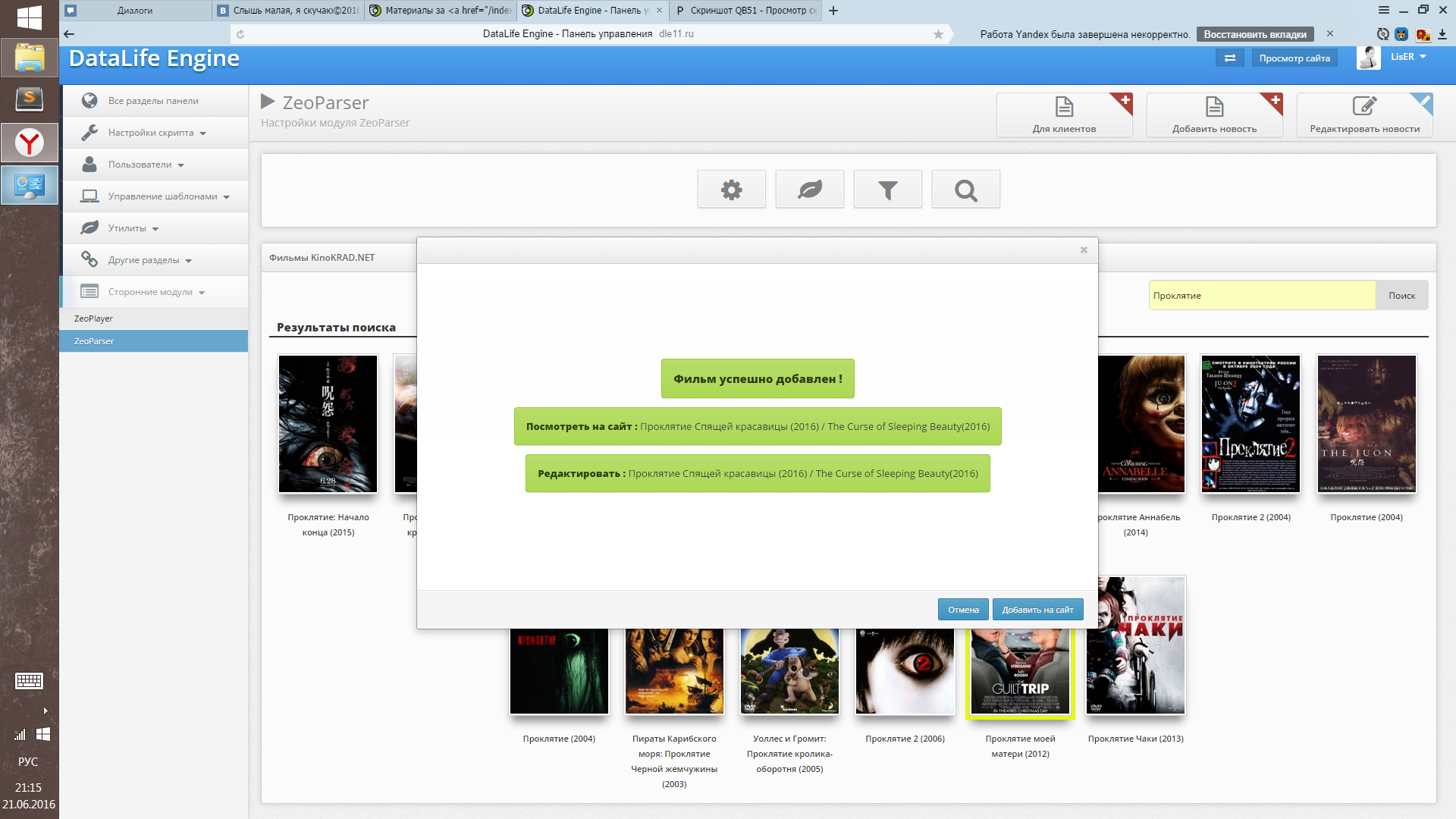Screen dimensions: 1456x819
Task: Go back with browser arrow
Action: pos(69,34)
